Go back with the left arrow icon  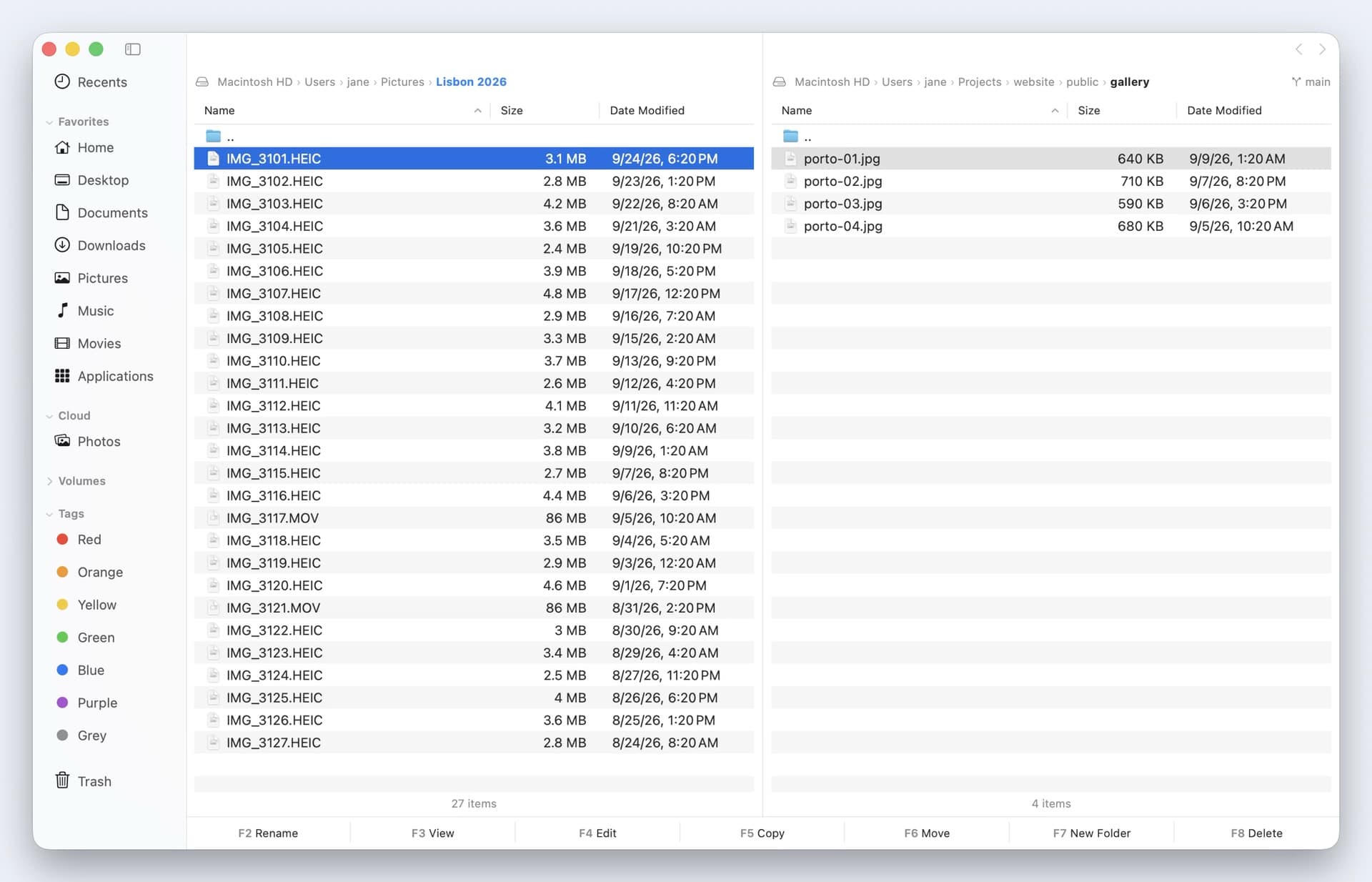pyautogui.click(x=1299, y=49)
